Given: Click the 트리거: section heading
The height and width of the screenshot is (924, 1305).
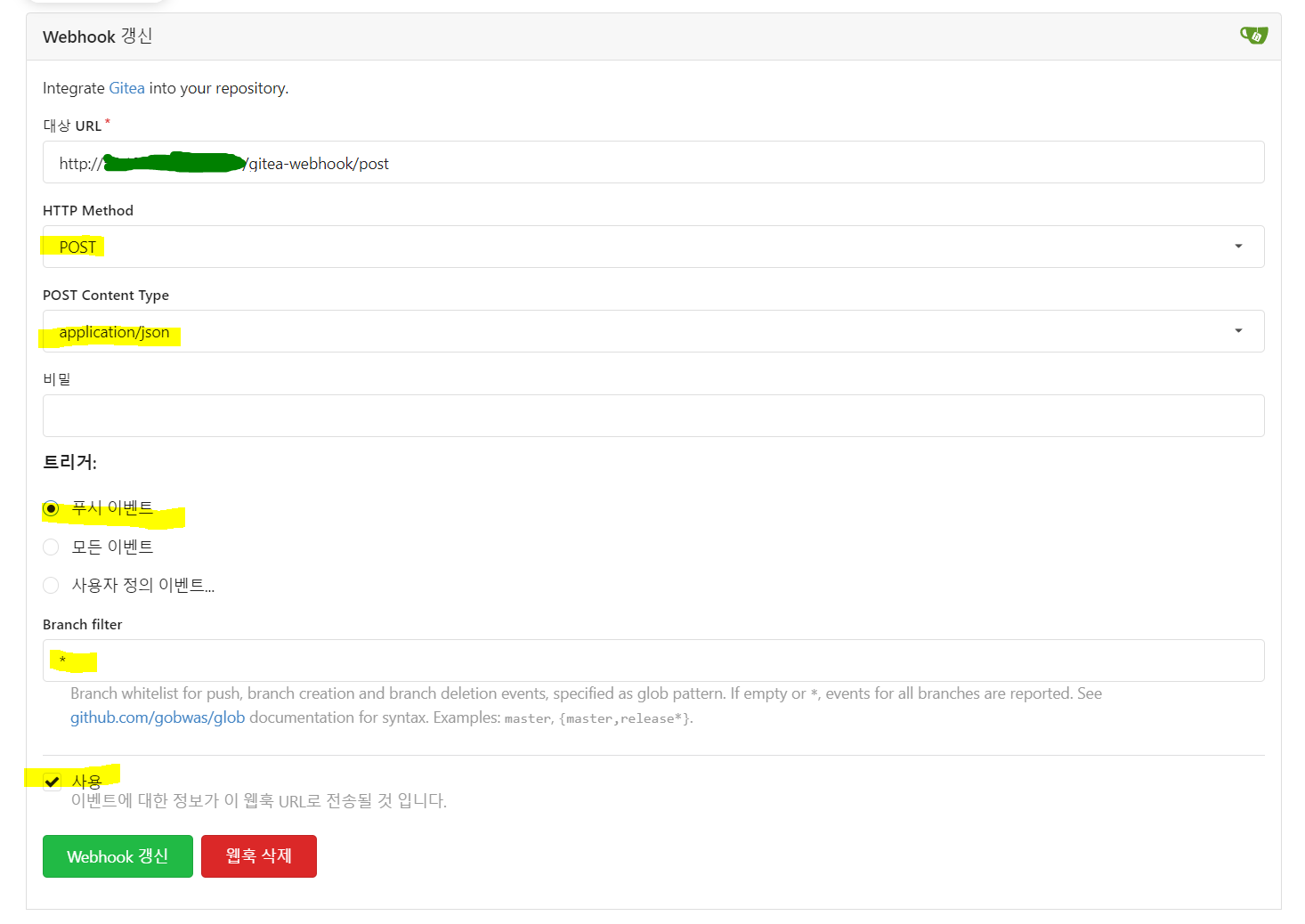Looking at the screenshot, I should 69,462.
